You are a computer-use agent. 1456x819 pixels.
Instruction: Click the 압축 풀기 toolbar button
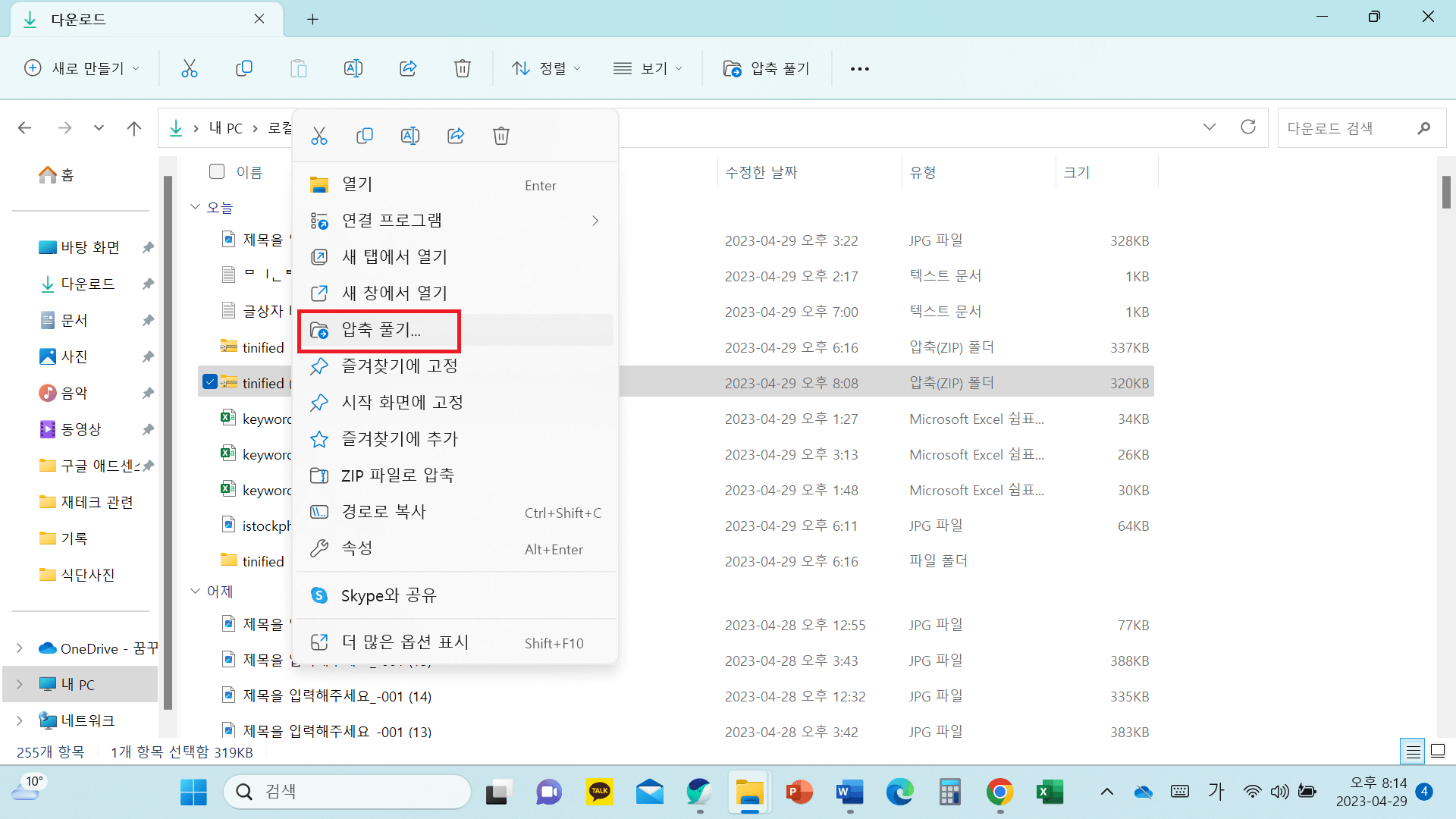[767, 68]
